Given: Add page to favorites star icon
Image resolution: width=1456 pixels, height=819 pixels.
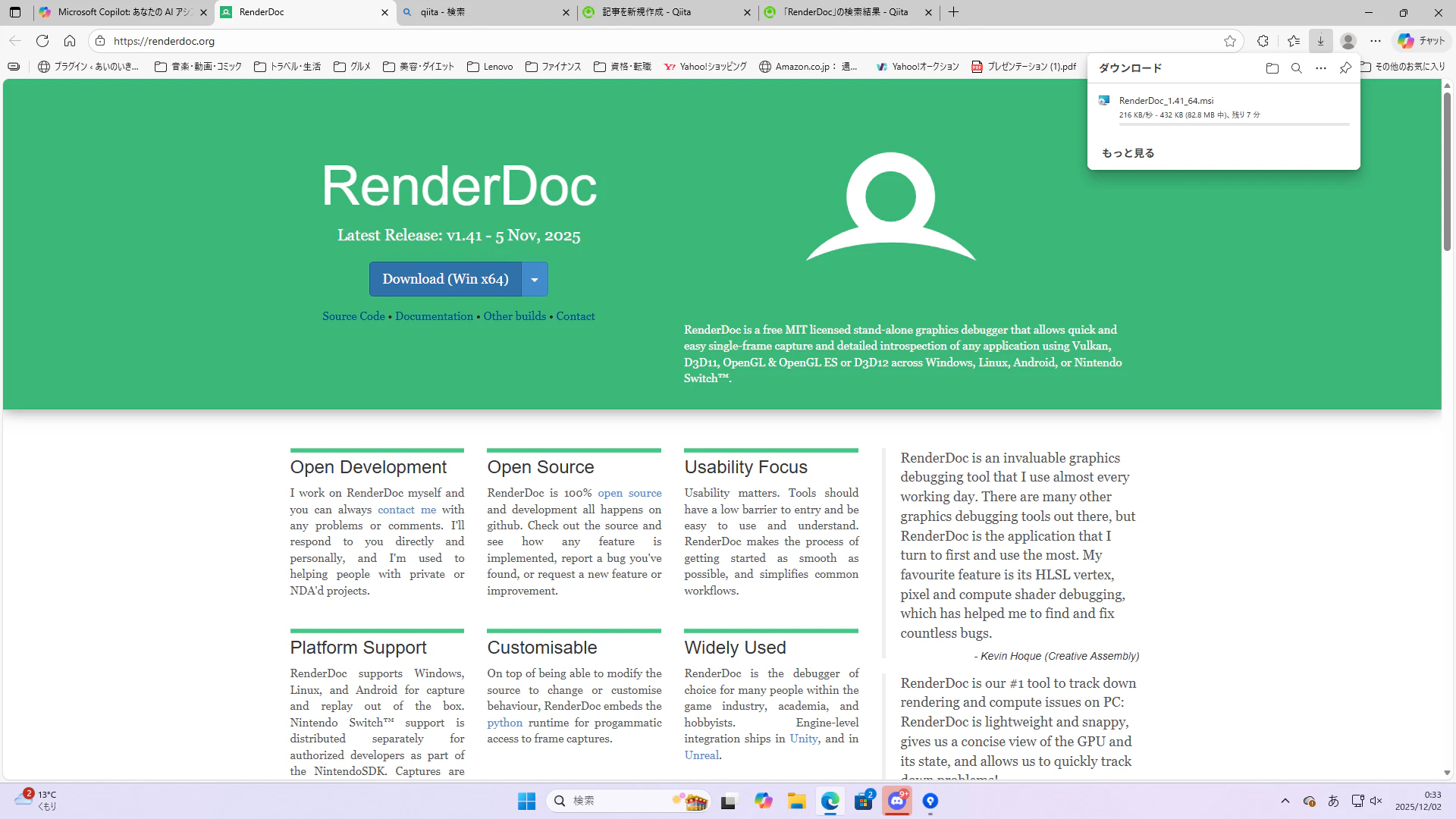Looking at the screenshot, I should click(x=1230, y=41).
